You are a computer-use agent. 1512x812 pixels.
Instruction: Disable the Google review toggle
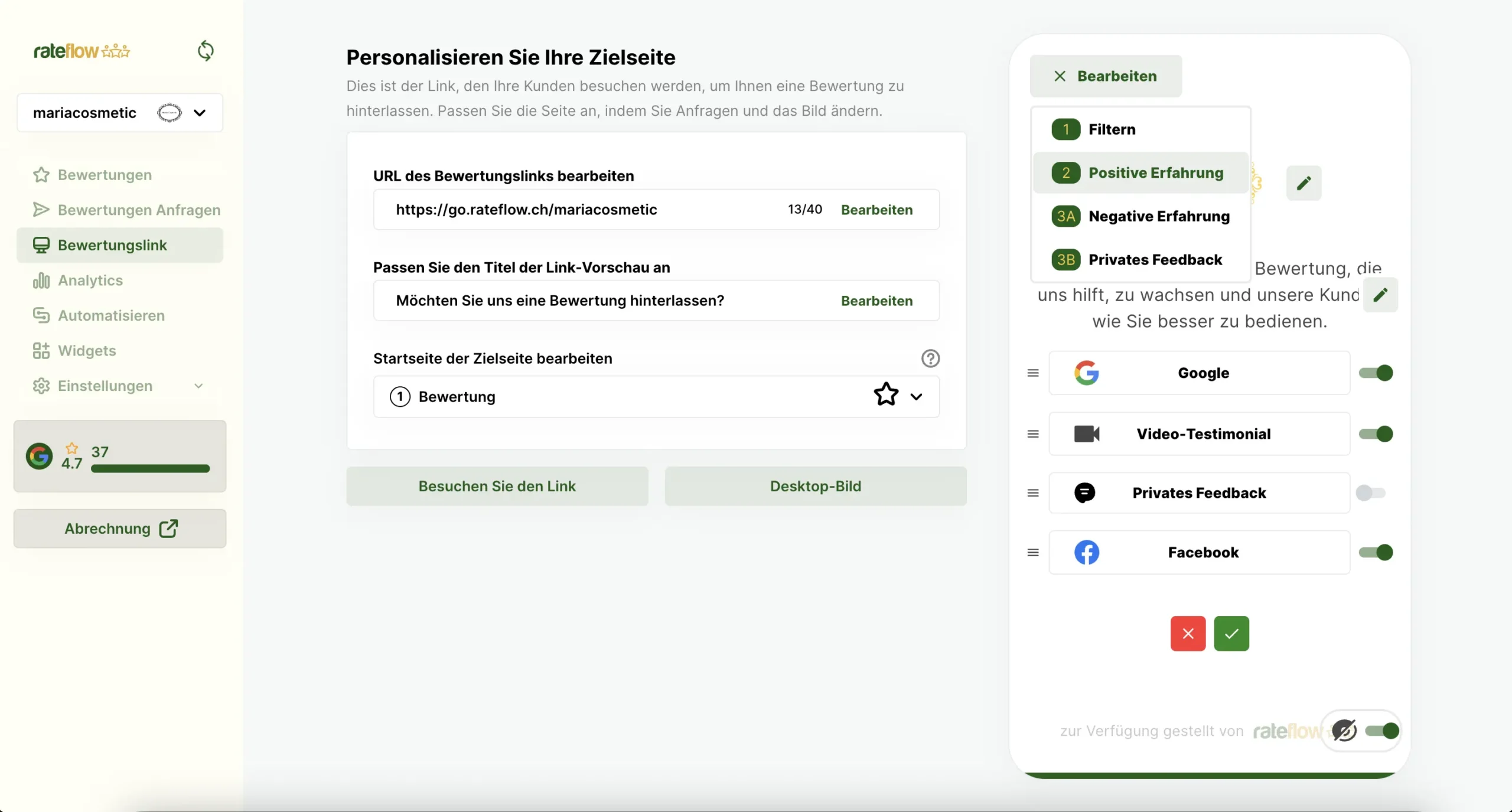[1376, 373]
